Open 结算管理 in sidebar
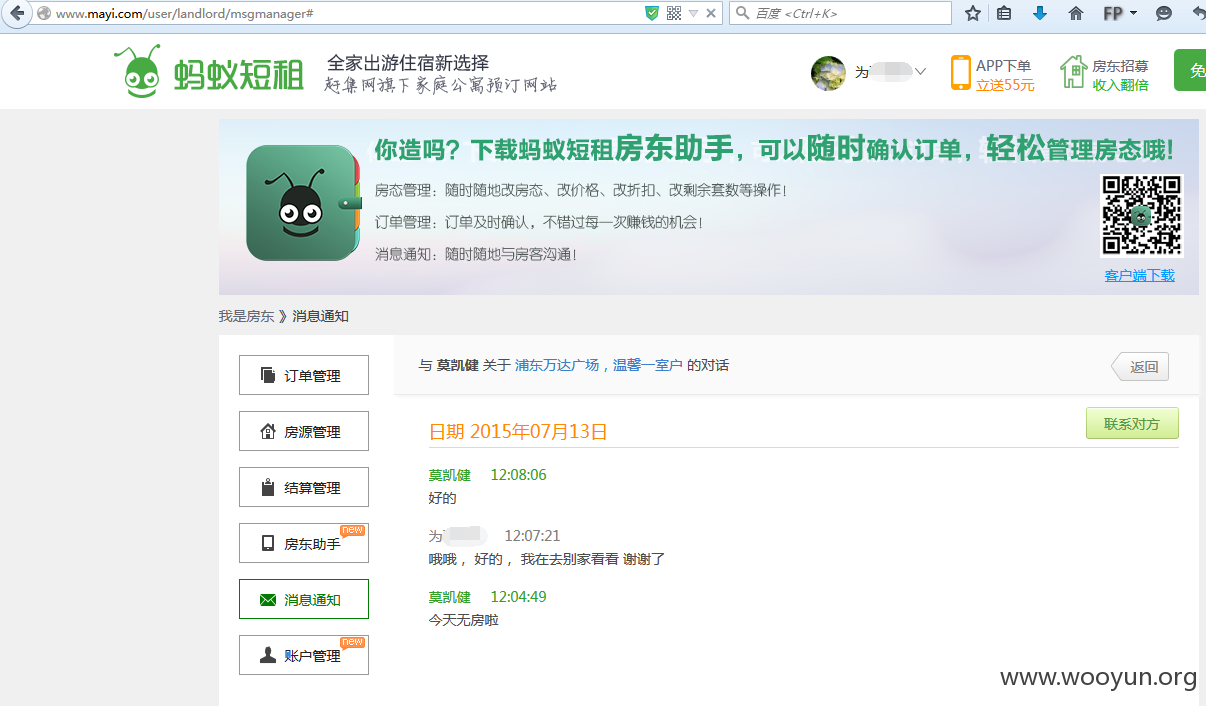1206x706 pixels. [x=304, y=487]
